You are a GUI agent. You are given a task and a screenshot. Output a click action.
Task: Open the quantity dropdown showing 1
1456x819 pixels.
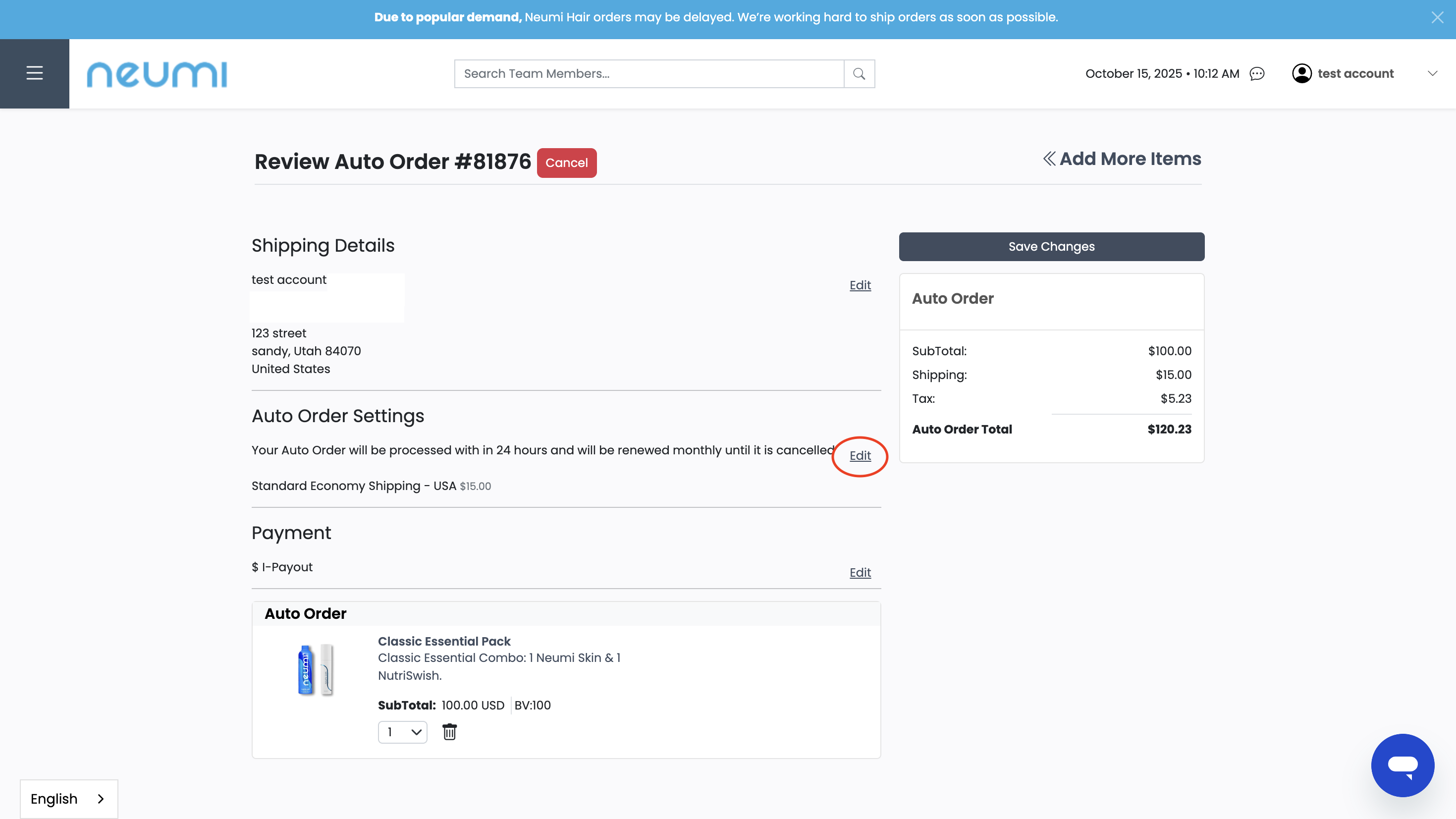click(x=402, y=732)
